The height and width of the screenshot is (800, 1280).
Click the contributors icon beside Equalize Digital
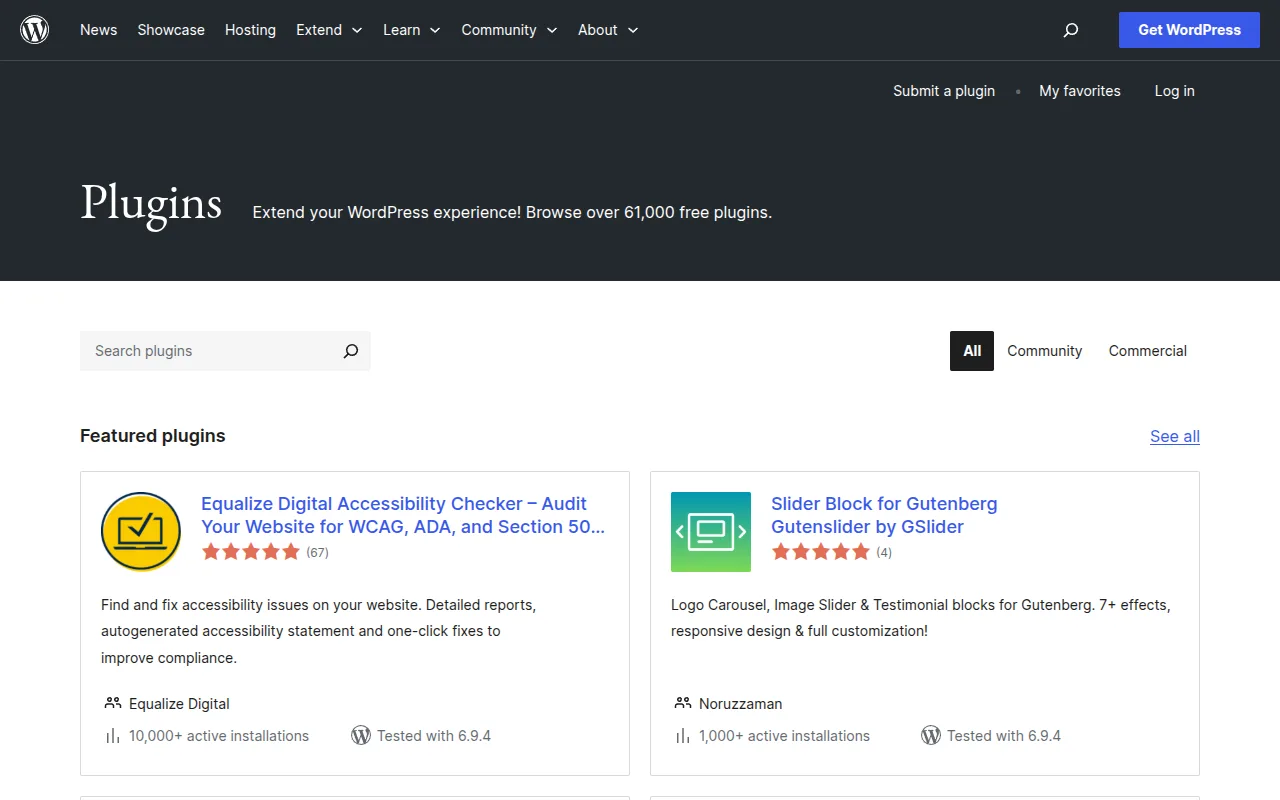[x=111, y=703]
